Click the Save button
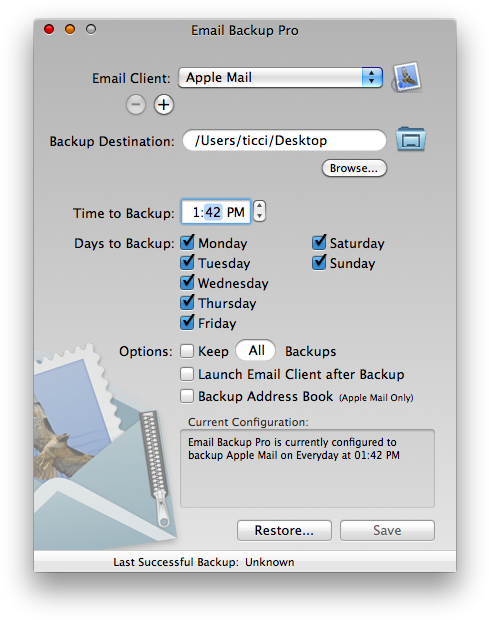This screenshot has width=489, height=620. [x=387, y=530]
